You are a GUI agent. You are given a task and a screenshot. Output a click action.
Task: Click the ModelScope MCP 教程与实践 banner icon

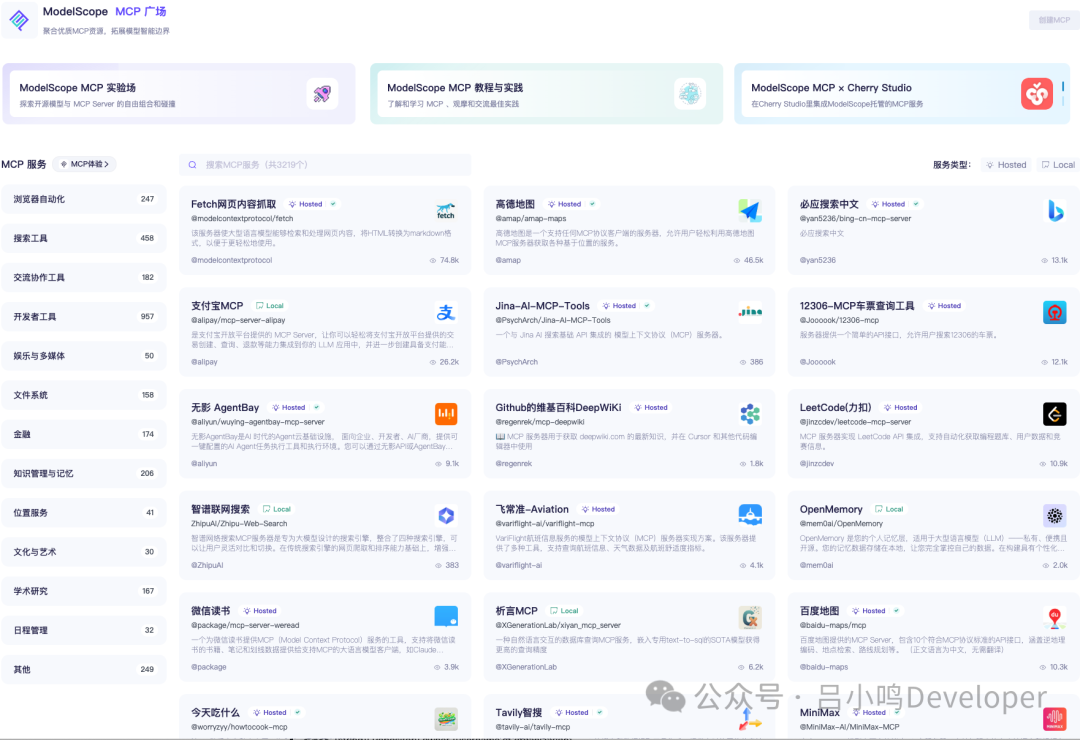[689, 94]
